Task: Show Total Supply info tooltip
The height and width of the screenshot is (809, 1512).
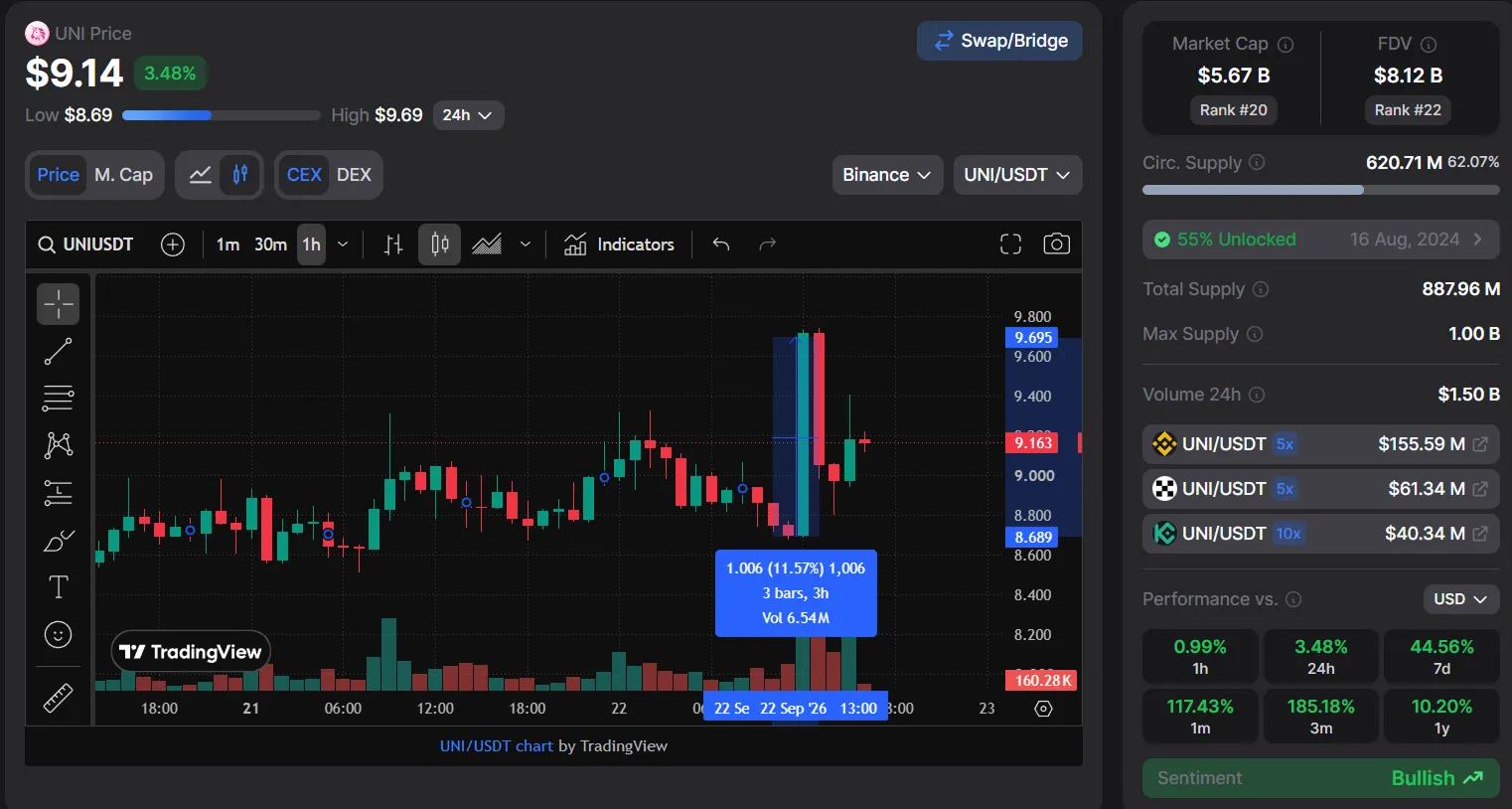Action: [x=1261, y=289]
